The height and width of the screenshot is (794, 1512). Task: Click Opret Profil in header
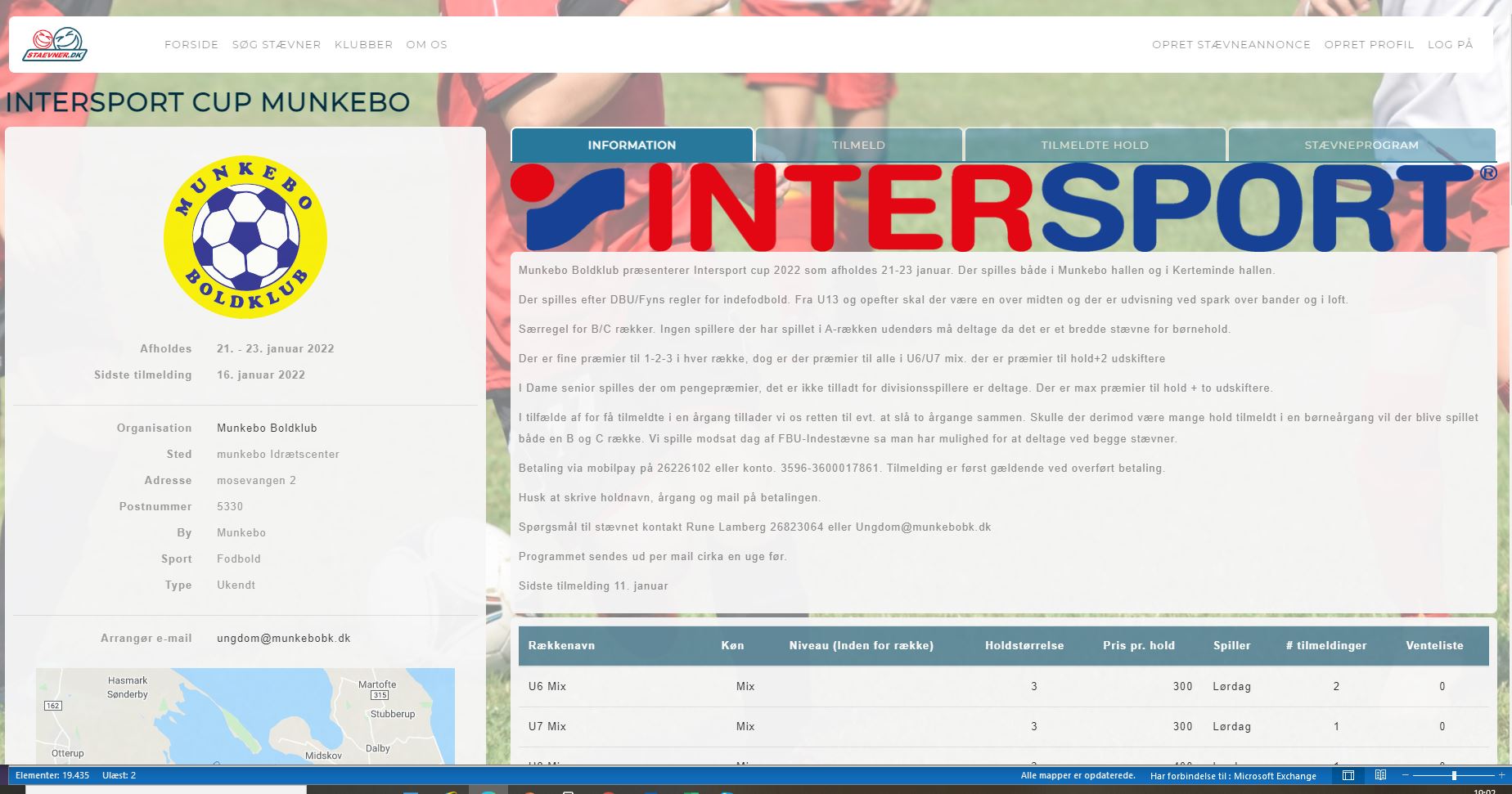pos(1369,45)
